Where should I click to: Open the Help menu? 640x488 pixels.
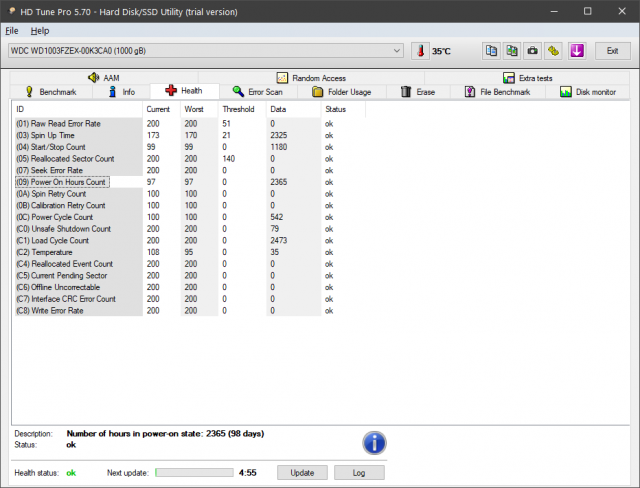click(x=39, y=31)
